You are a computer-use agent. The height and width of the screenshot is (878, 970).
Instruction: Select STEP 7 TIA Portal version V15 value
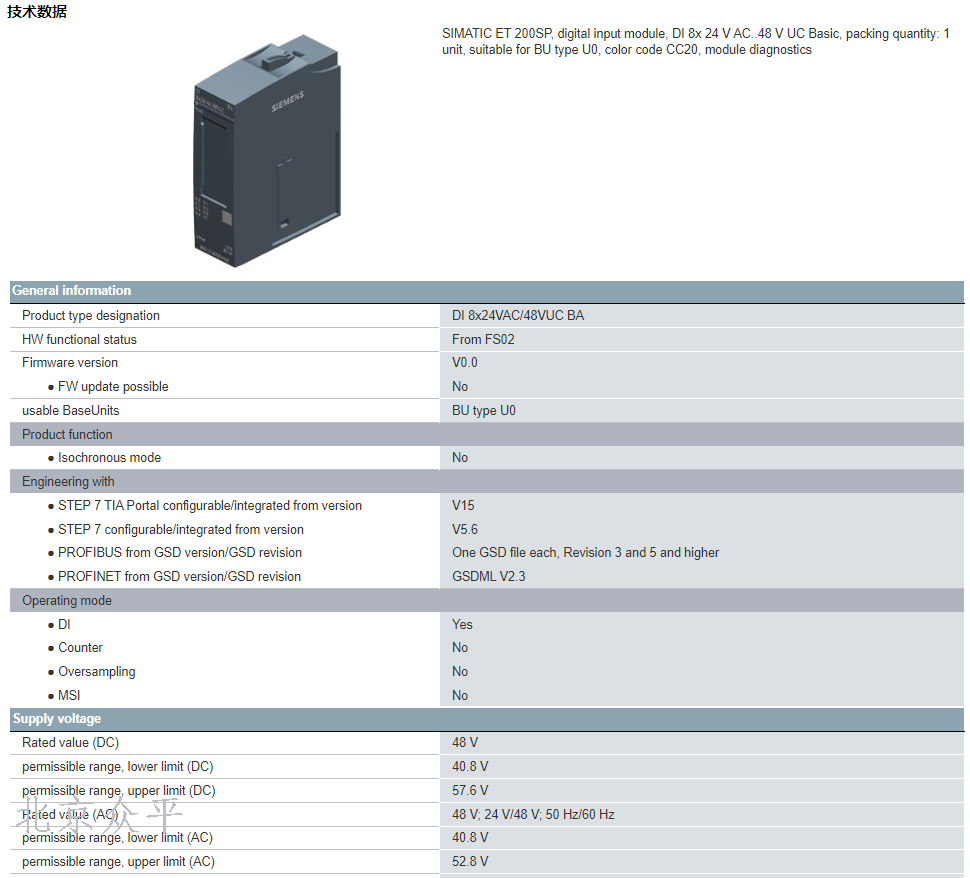[463, 506]
